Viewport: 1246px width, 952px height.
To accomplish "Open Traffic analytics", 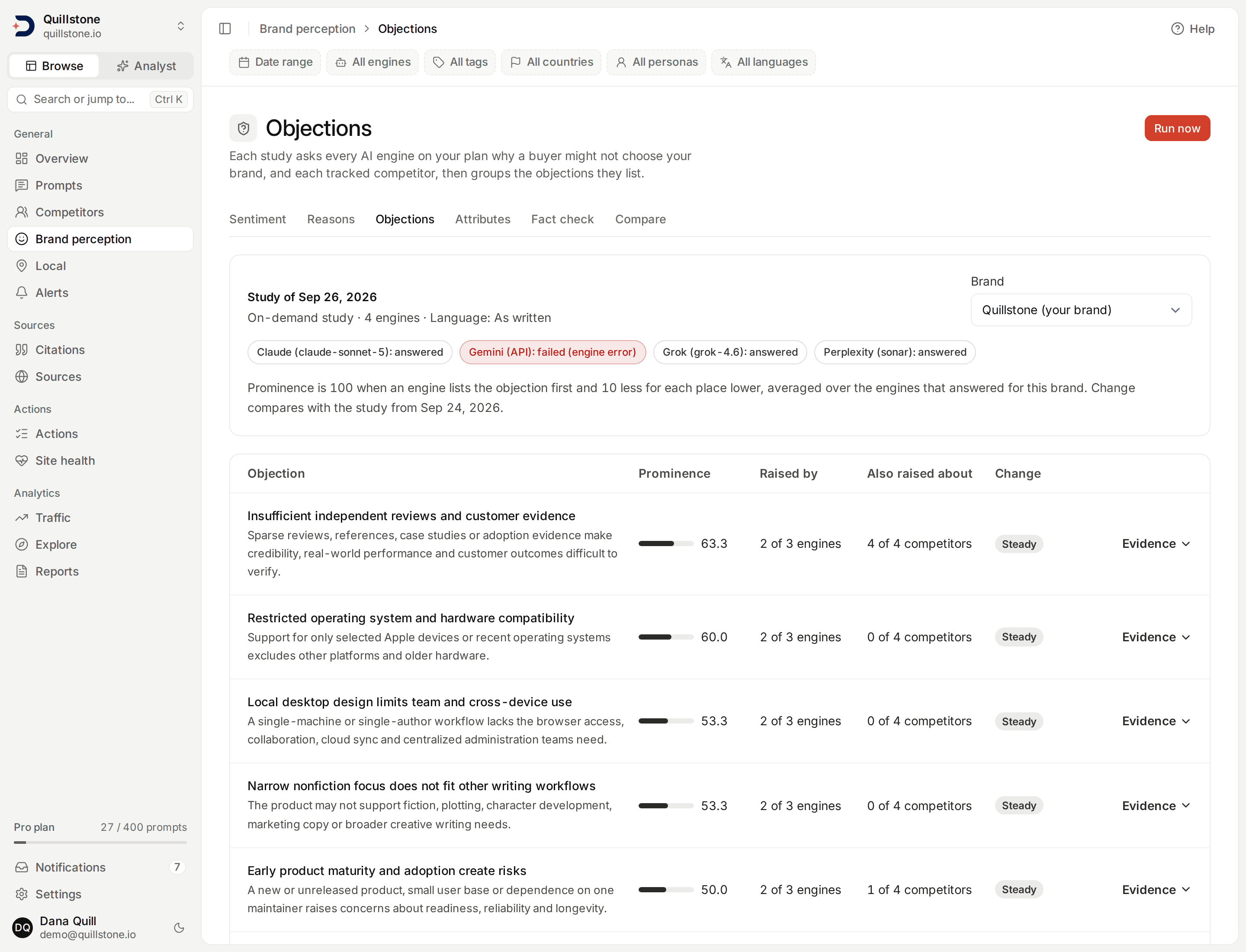I will [x=100, y=518].
